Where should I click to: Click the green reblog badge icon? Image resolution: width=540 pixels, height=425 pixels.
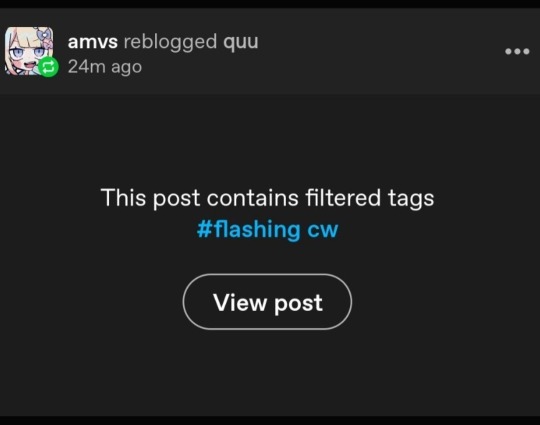point(48,67)
